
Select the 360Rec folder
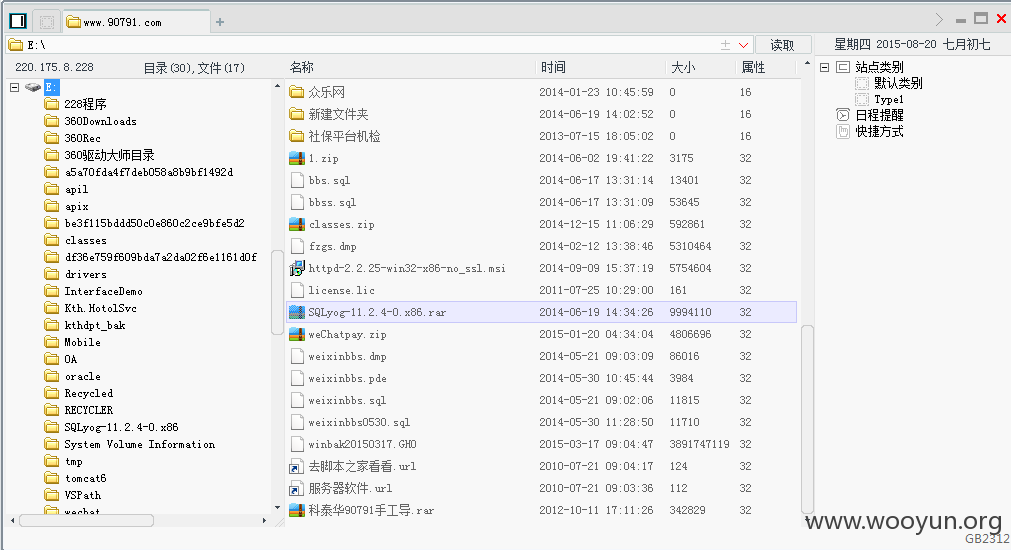83,138
